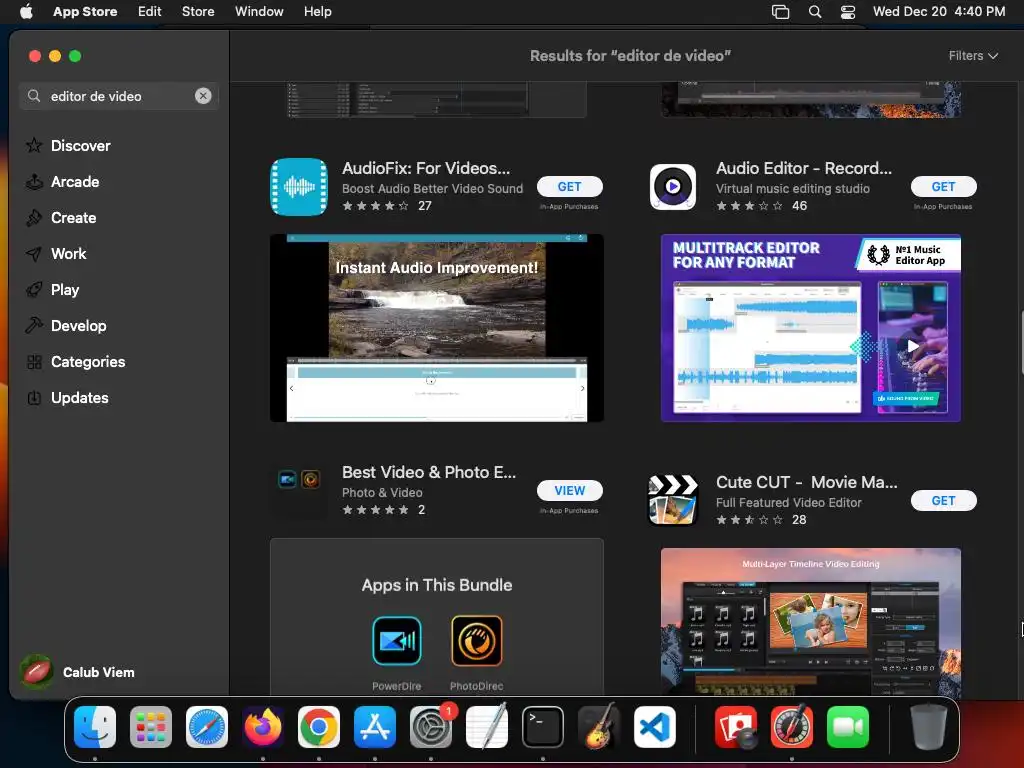View the Best Video & Photo bundle
The height and width of the screenshot is (768, 1024).
569,490
